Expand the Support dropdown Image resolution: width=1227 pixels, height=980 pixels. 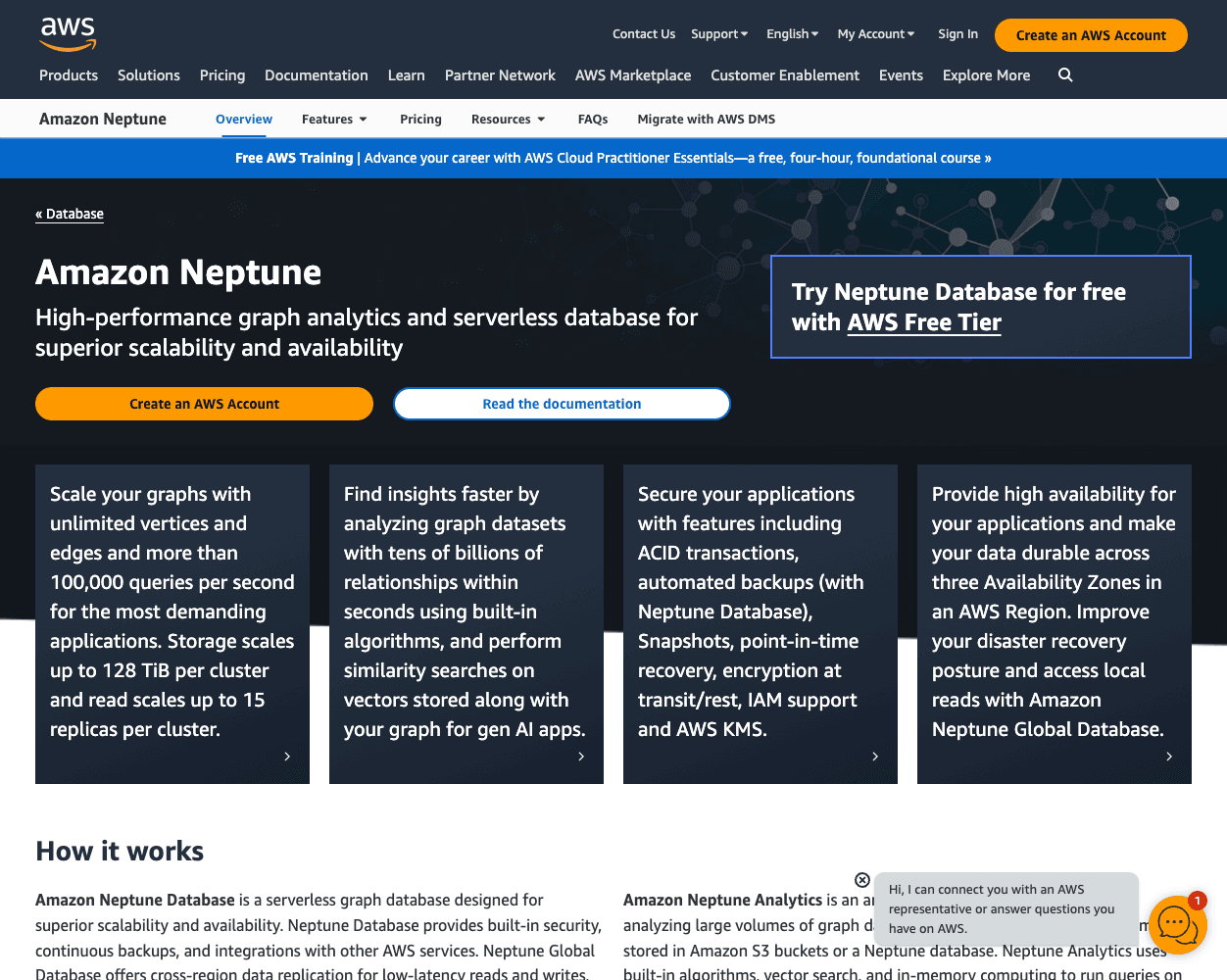719,34
